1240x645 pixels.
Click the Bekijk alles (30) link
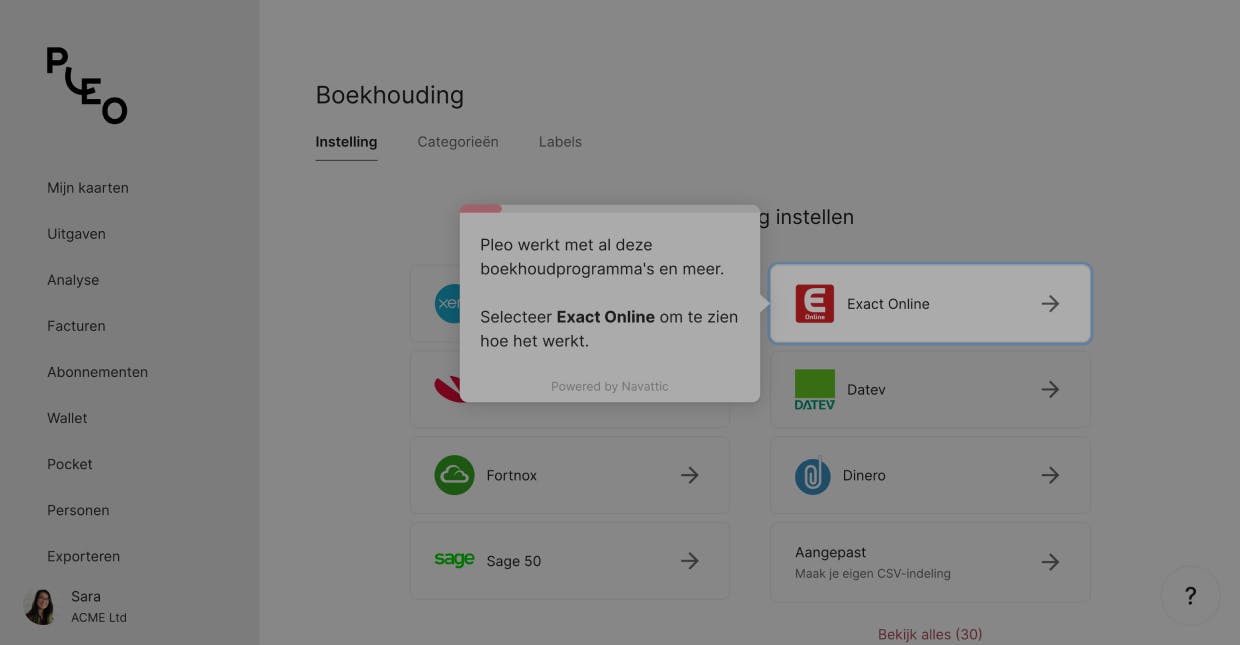pyautogui.click(x=930, y=634)
